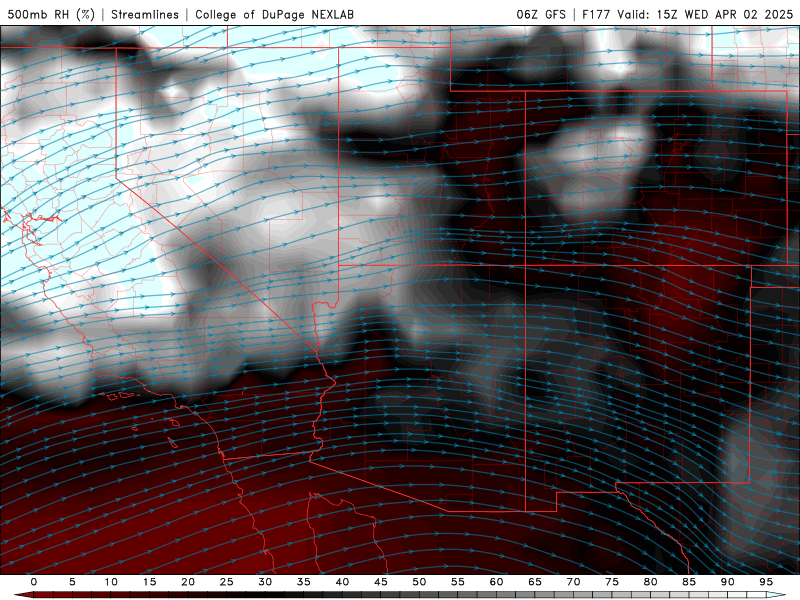This screenshot has width=800, height=600.
Task: Click the "80" humidity legend number
Action: [x=650, y=582]
